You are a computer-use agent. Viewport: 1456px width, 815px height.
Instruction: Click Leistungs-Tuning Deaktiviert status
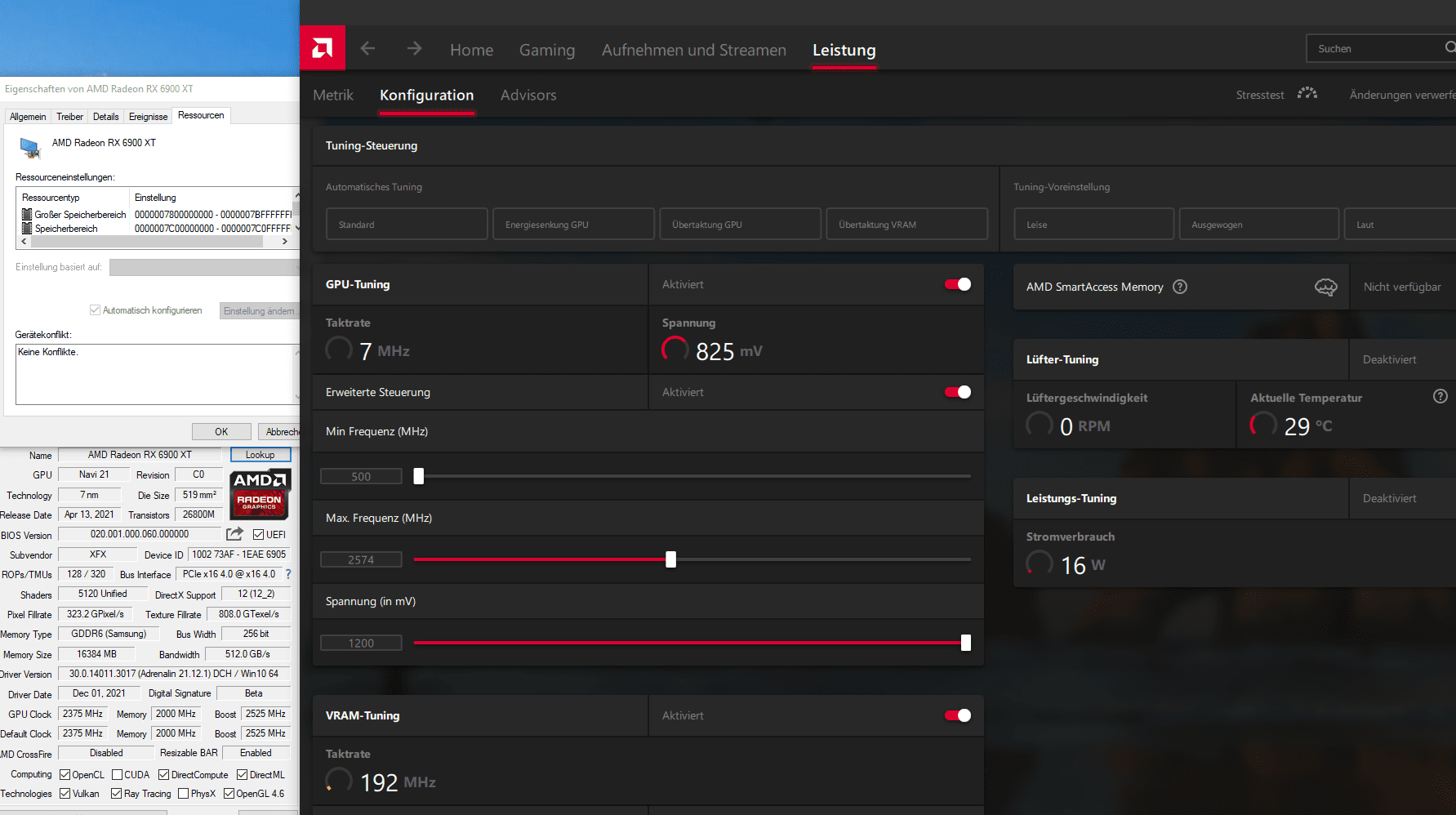tap(1389, 498)
